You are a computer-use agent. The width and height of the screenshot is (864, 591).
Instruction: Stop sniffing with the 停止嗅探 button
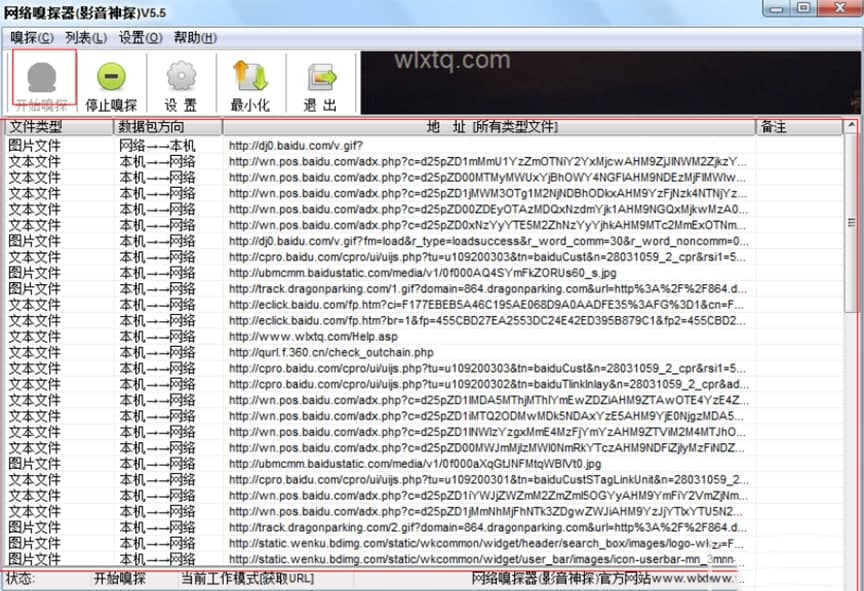[111, 84]
